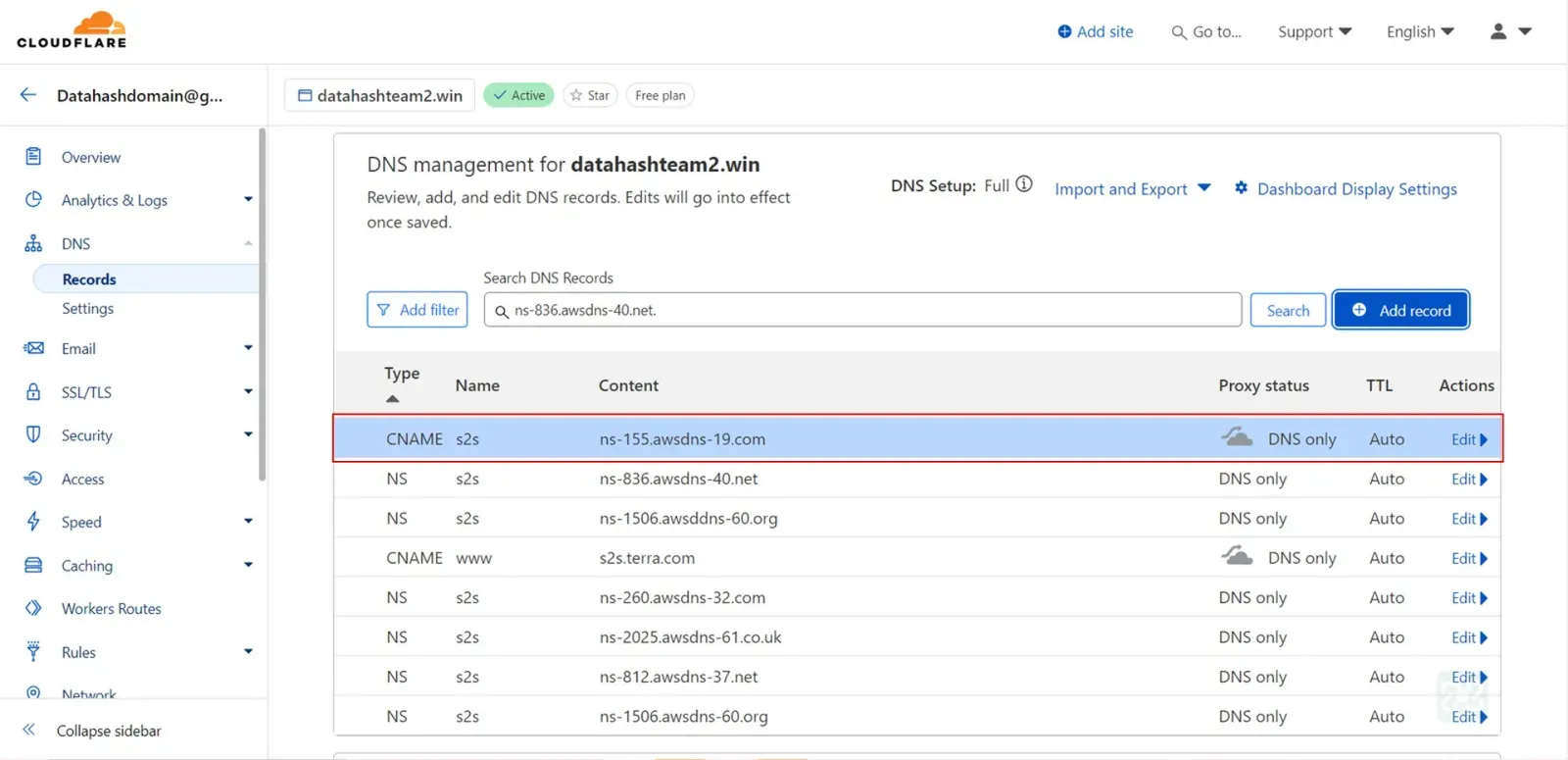Click the Free plan badge

pos(660,95)
